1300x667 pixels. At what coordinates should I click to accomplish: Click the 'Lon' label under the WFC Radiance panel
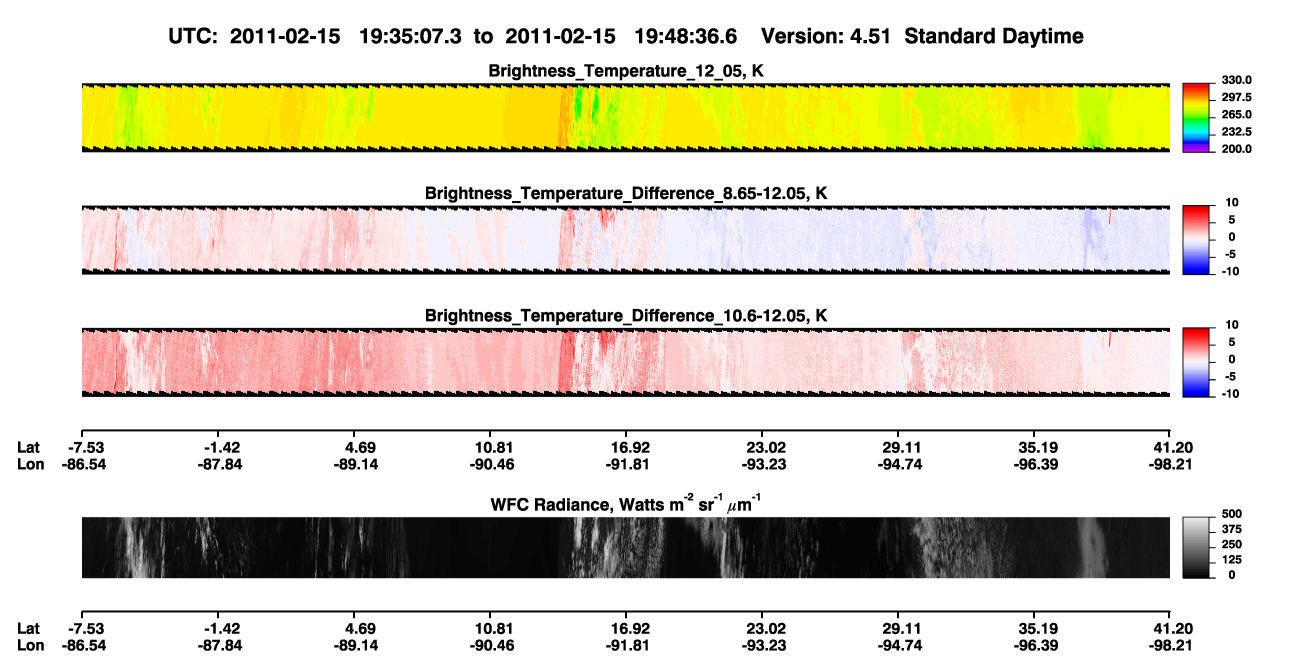(31, 645)
